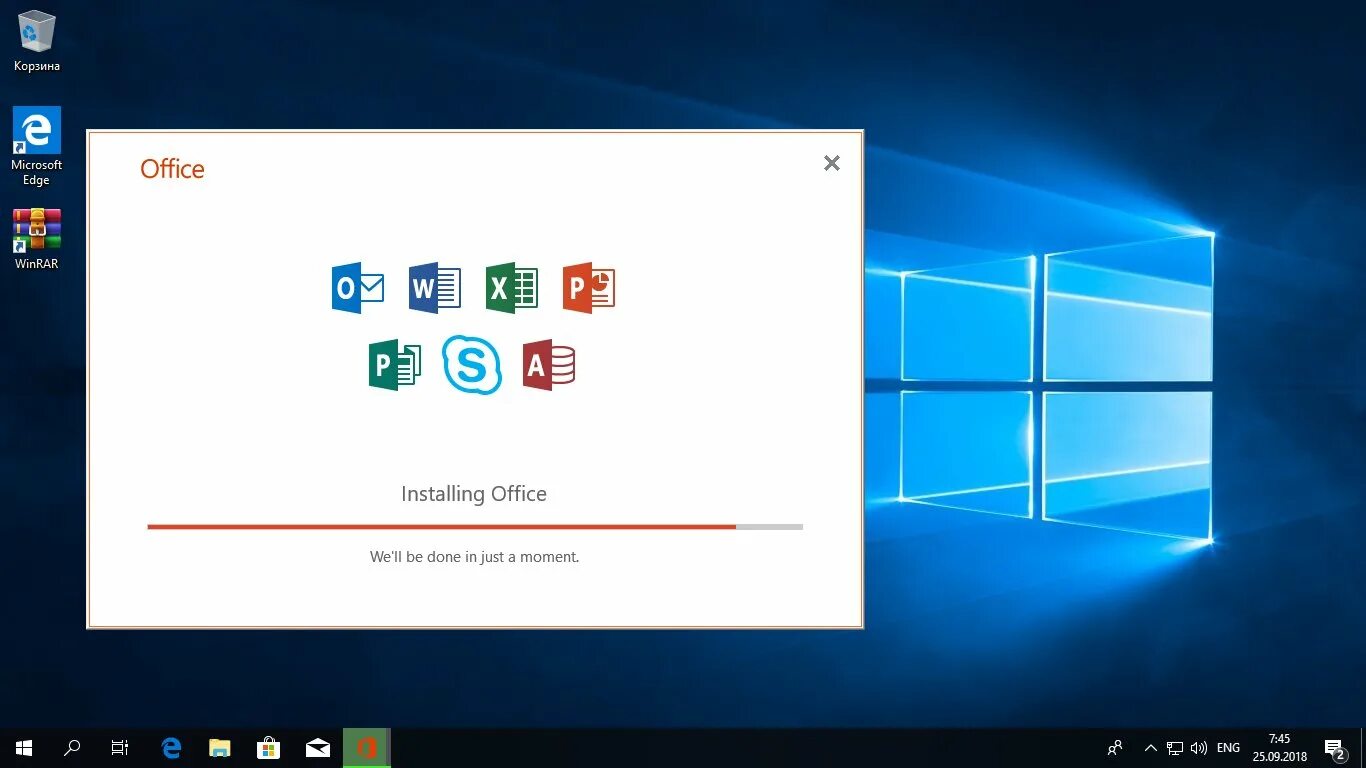
Task: Click the installation progress bar
Action: (475, 526)
